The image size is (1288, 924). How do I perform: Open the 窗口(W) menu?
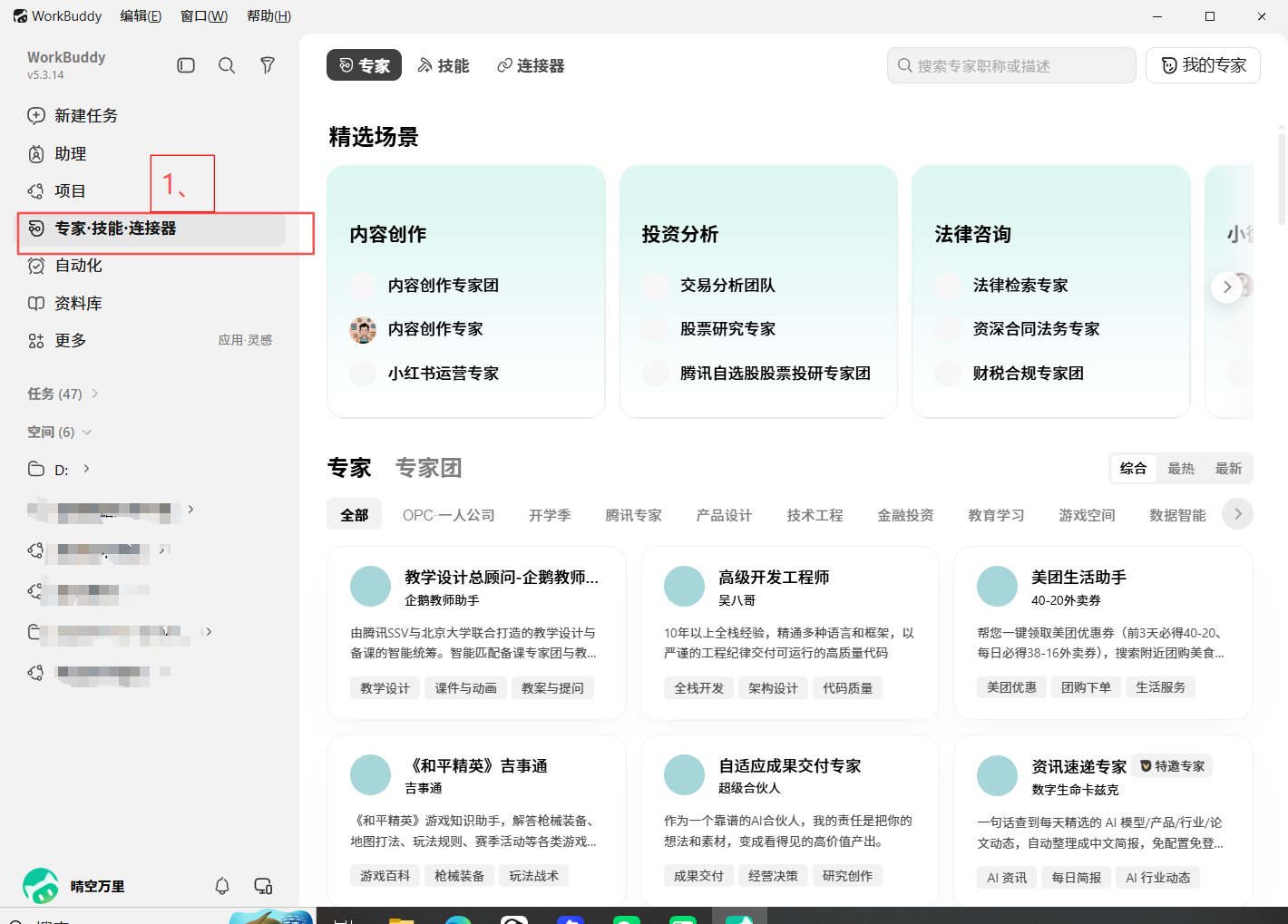coord(204,16)
